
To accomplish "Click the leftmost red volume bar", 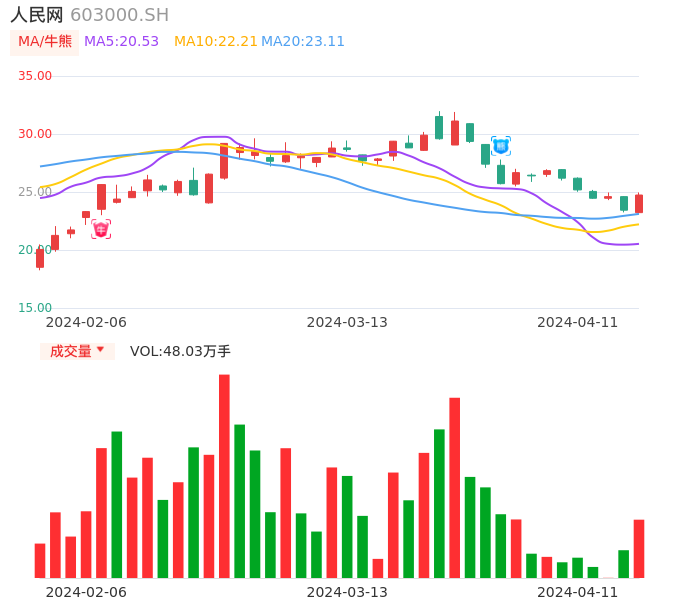I will [x=40, y=560].
